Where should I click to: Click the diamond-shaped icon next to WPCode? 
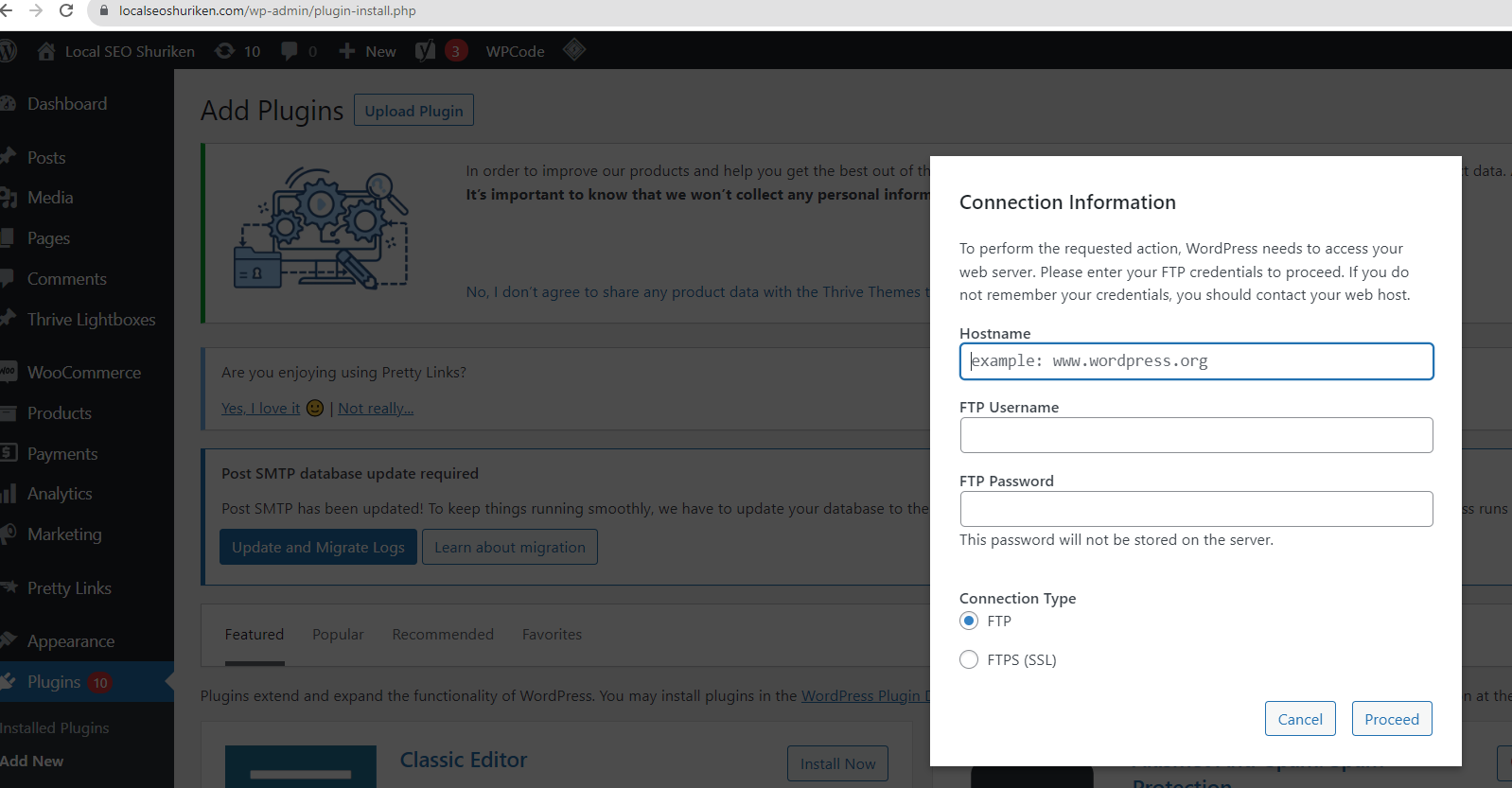574,49
